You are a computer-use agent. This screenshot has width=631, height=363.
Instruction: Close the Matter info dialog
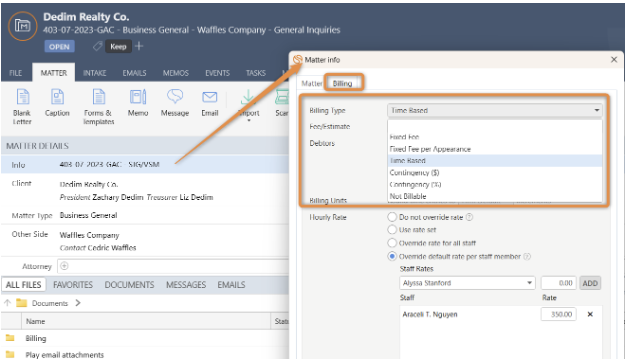[614, 60]
